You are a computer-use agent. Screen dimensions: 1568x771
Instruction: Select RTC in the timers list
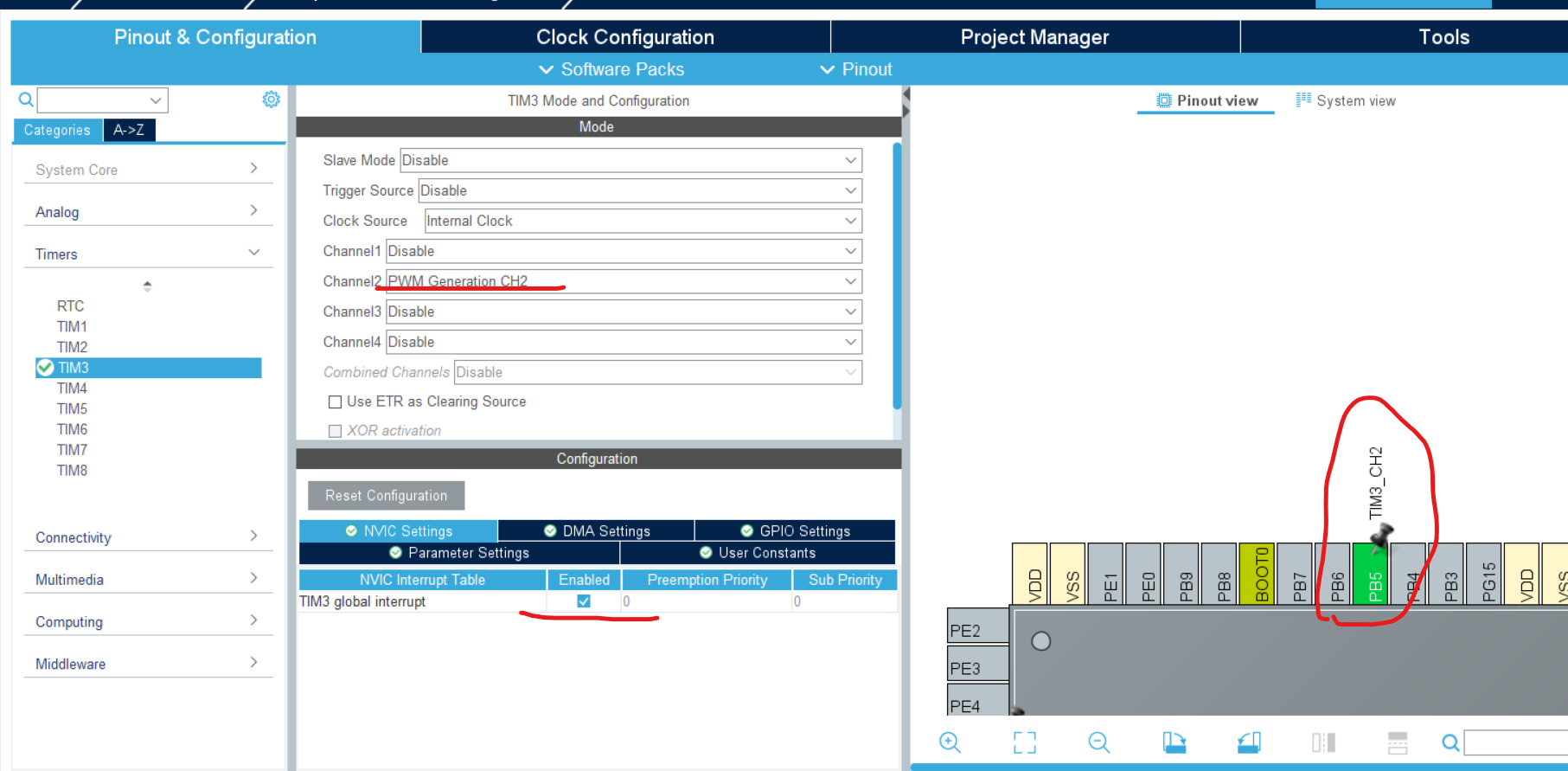coord(70,305)
